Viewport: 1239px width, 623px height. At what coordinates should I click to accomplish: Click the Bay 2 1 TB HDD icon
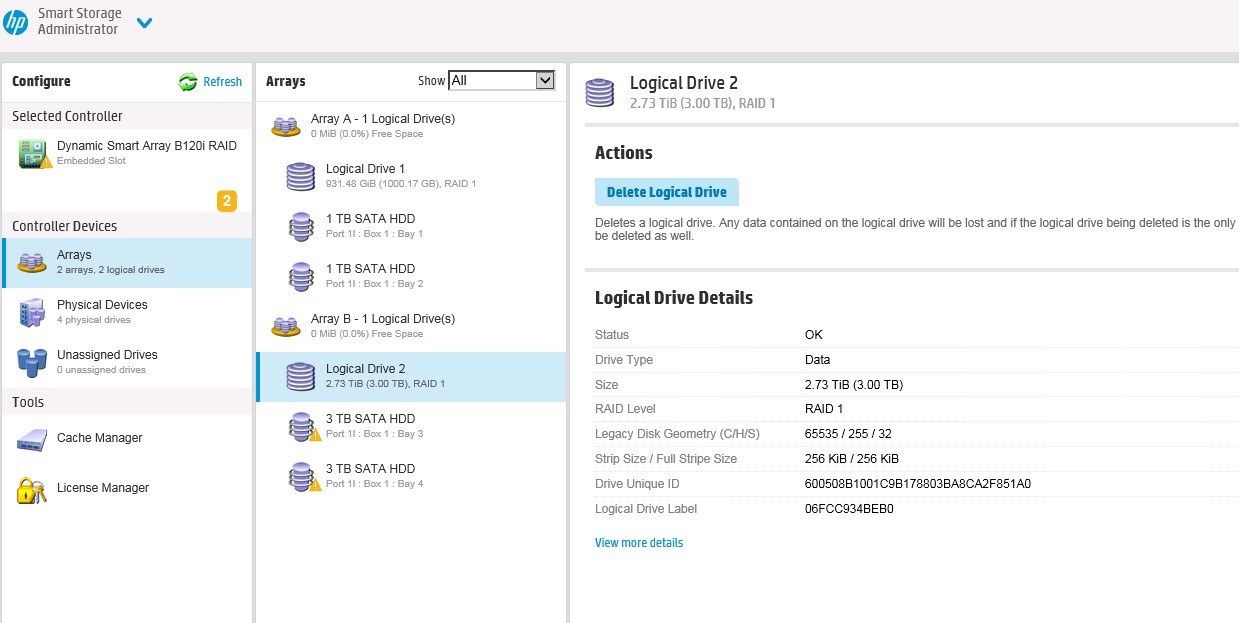click(301, 276)
